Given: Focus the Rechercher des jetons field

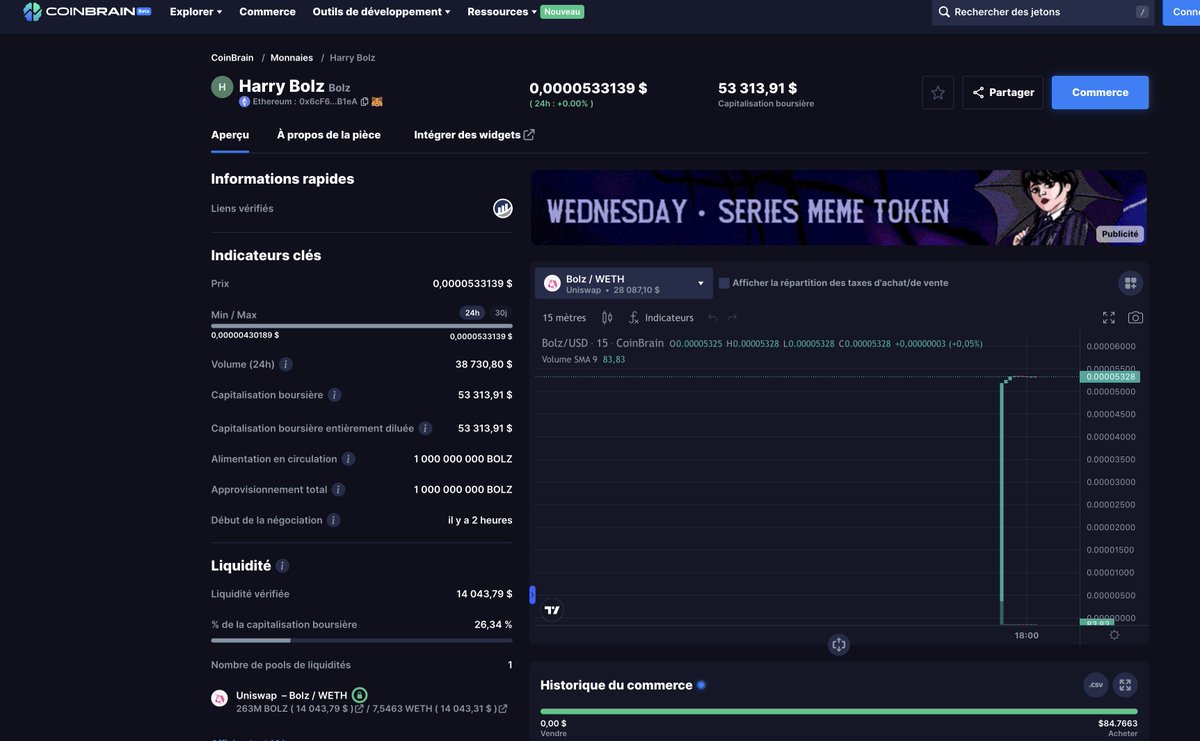Looking at the screenshot, I should [x=1043, y=12].
